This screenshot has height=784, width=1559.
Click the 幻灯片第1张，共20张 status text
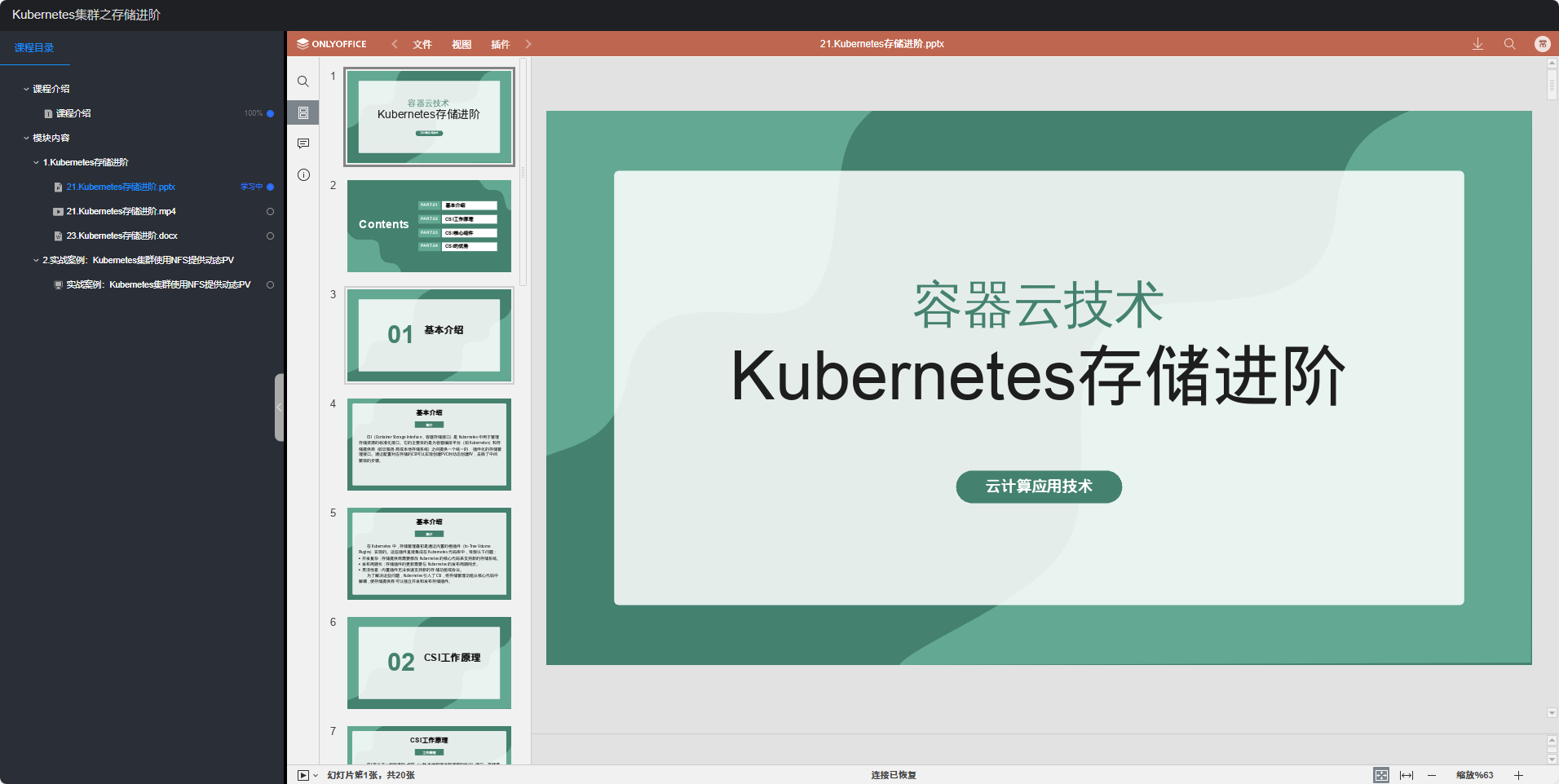click(371, 775)
